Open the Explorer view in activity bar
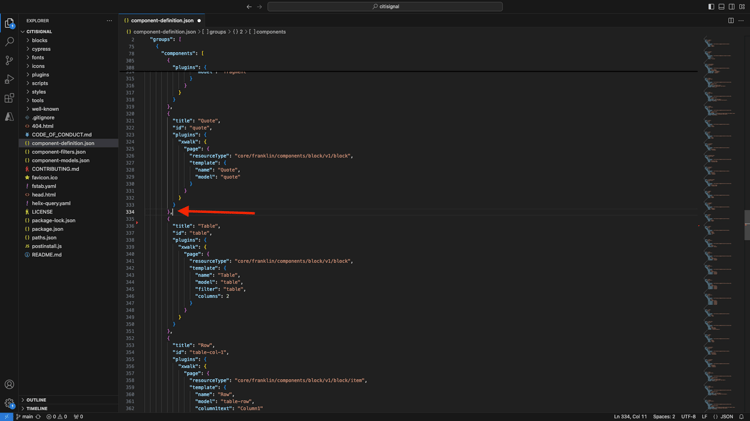The image size is (750, 421). pyautogui.click(x=9, y=23)
